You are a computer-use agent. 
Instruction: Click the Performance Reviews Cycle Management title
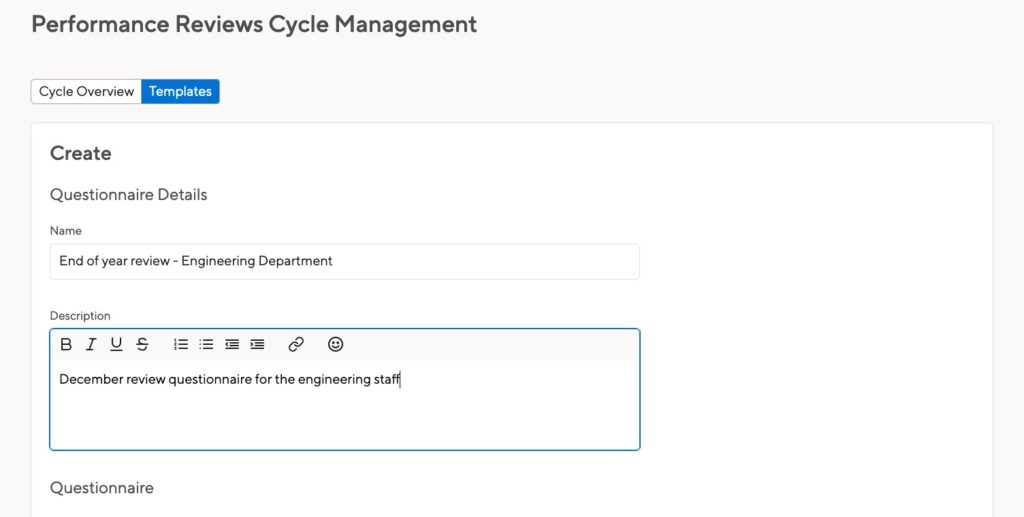[254, 24]
